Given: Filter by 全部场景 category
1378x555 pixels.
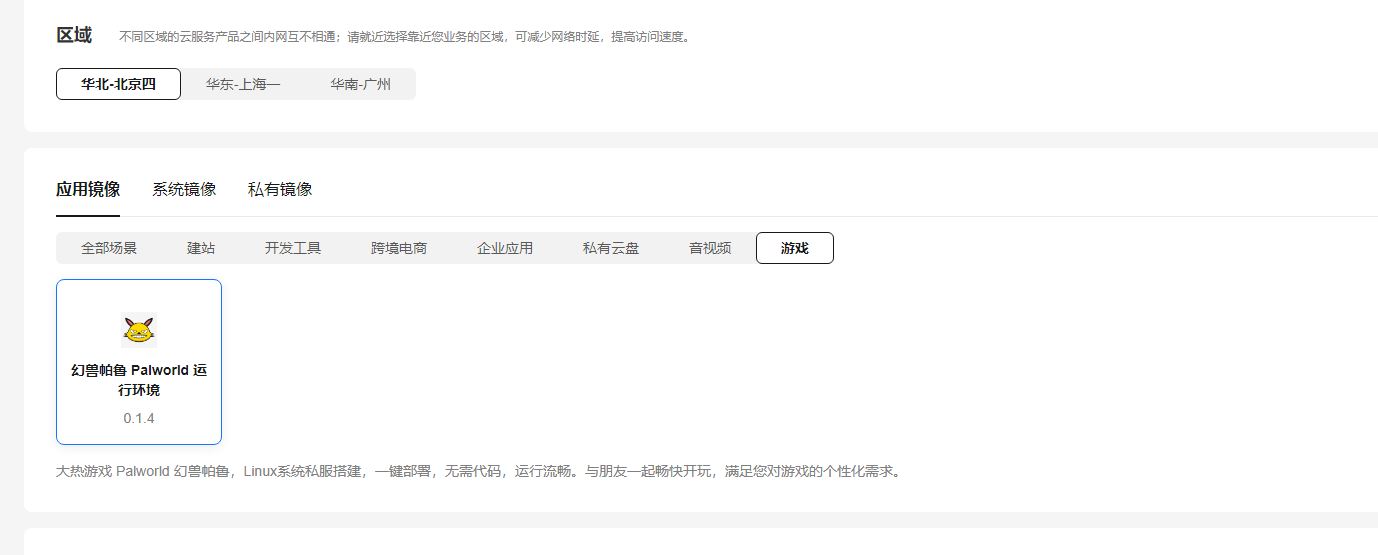Looking at the screenshot, I should click(109, 248).
